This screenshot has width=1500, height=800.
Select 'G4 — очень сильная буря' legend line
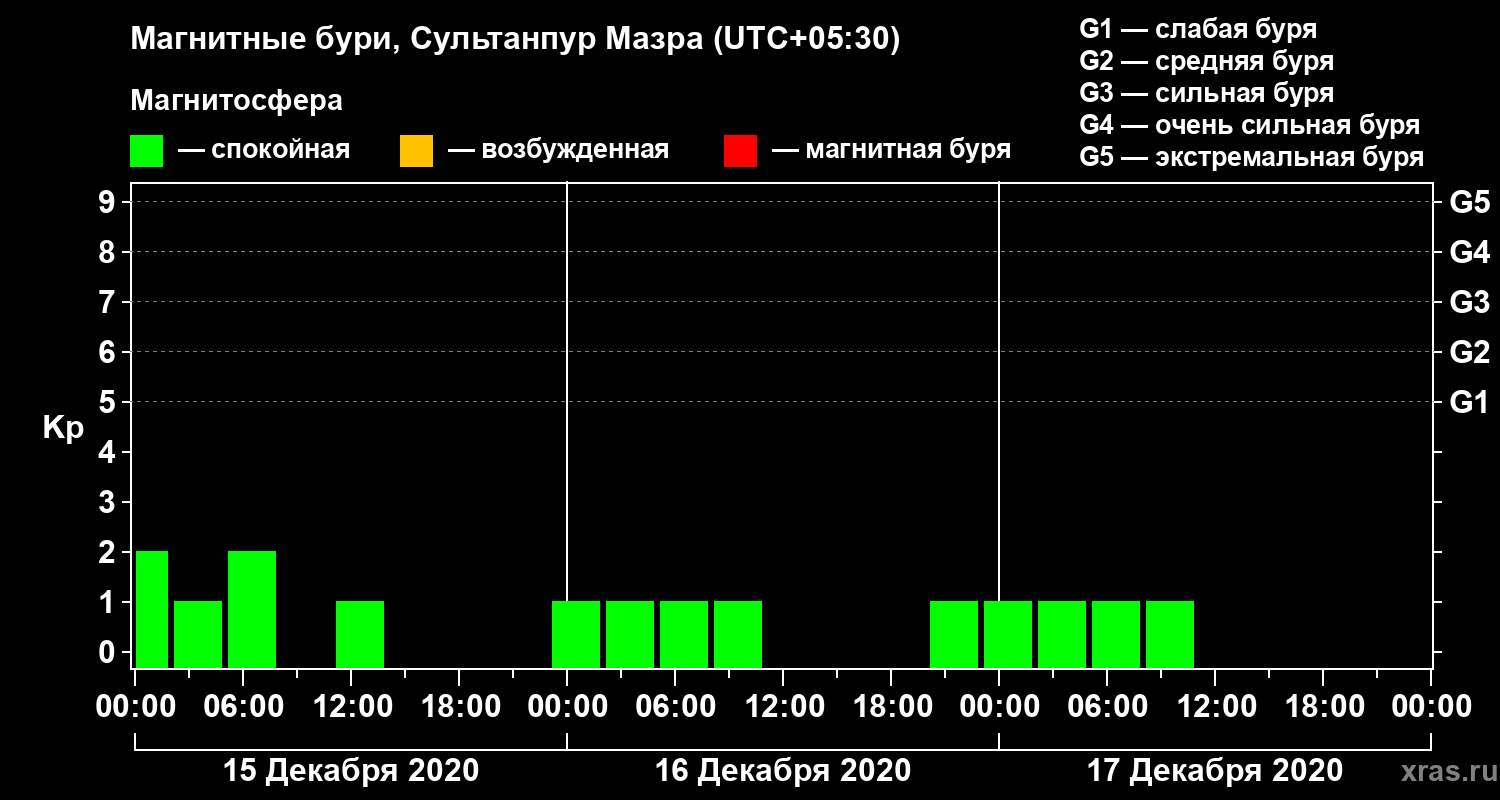click(x=1250, y=125)
